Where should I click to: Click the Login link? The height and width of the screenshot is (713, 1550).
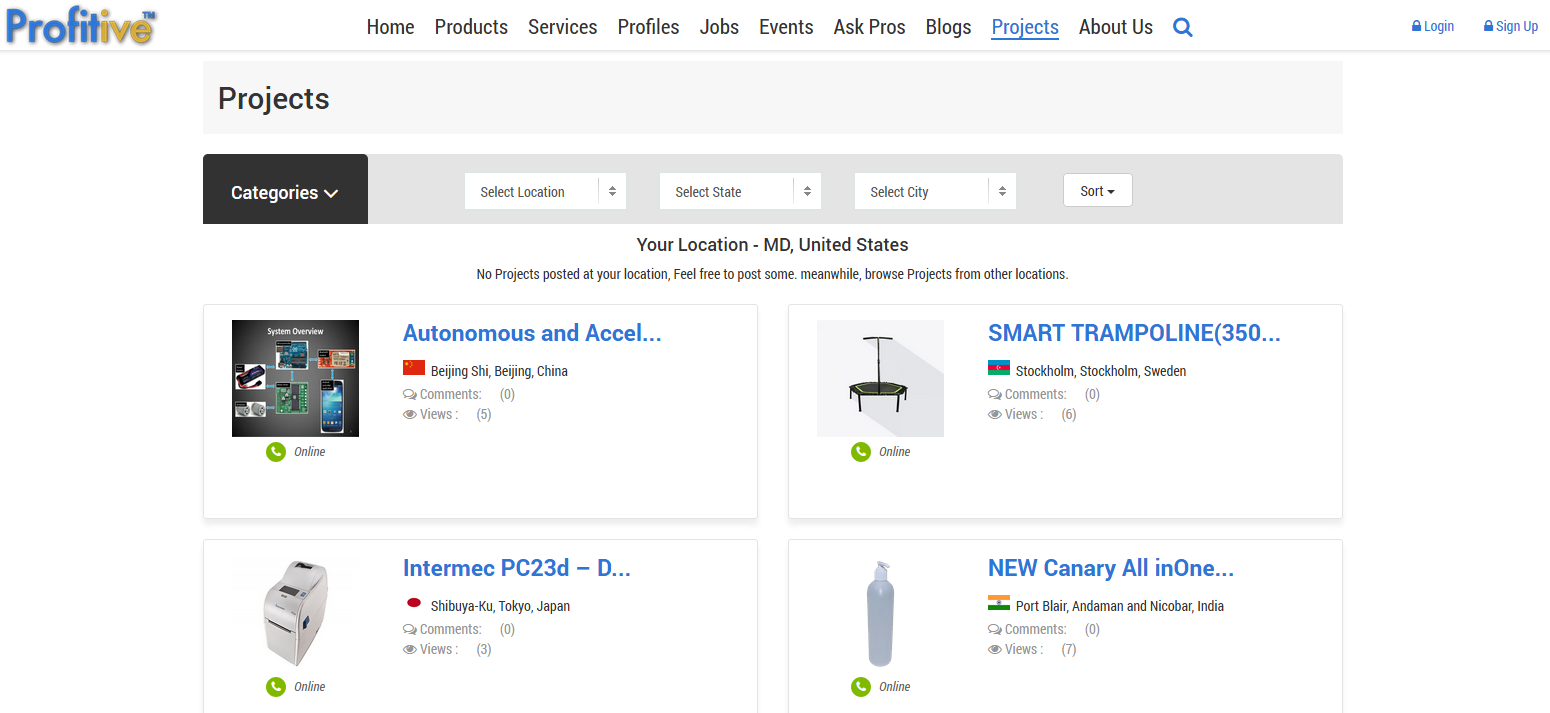(x=1432, y=26)
